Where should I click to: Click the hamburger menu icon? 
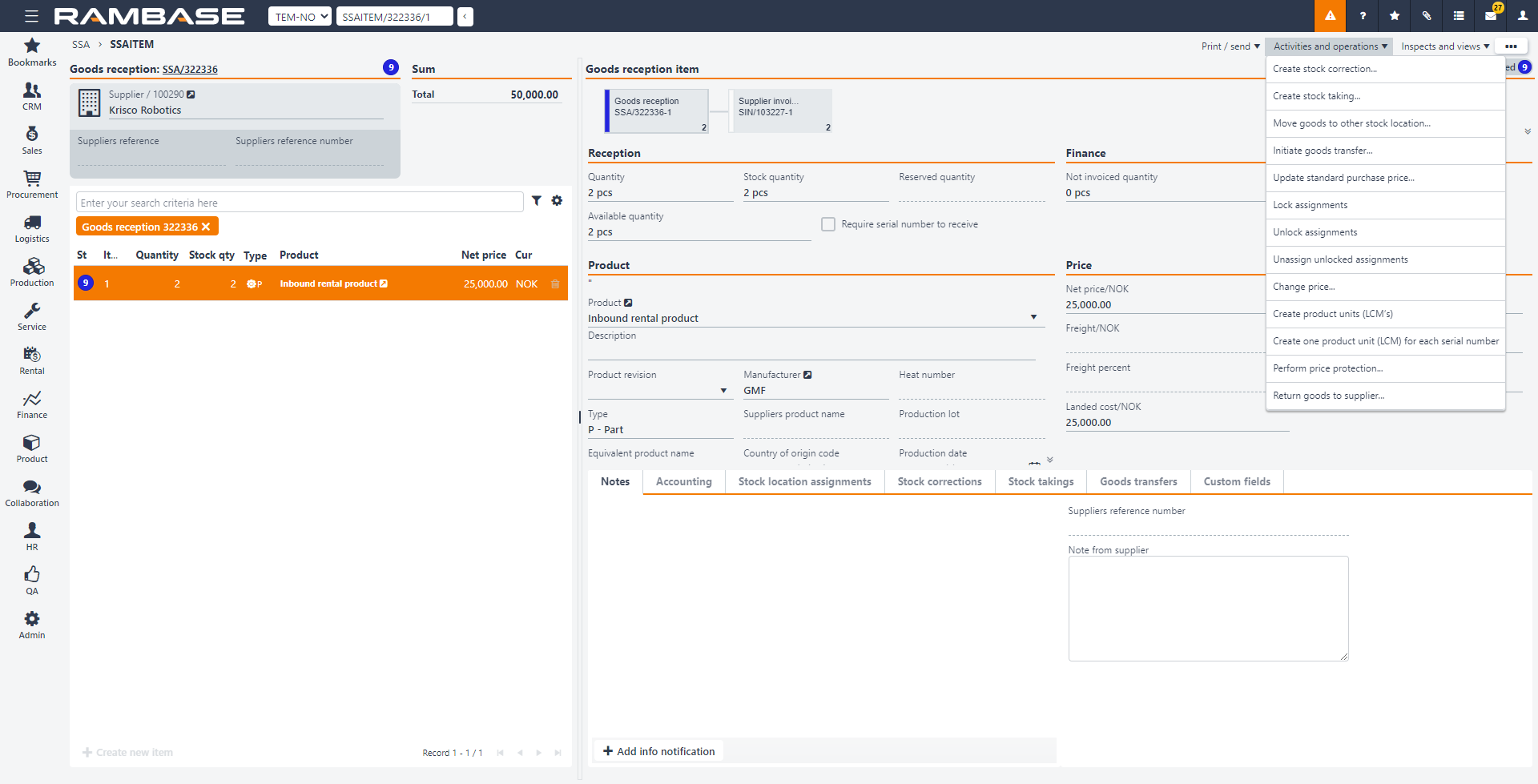pos(31,16)
